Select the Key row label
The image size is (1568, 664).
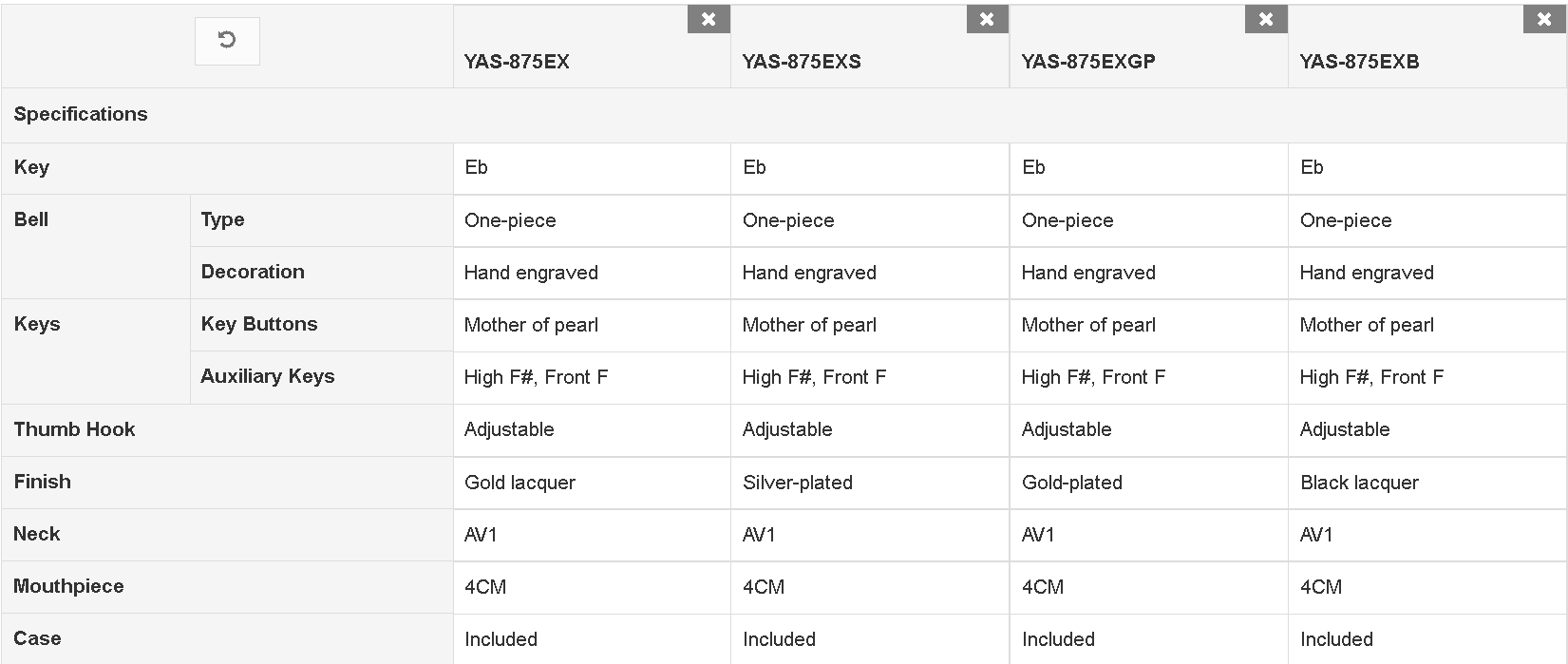[31, 167]
